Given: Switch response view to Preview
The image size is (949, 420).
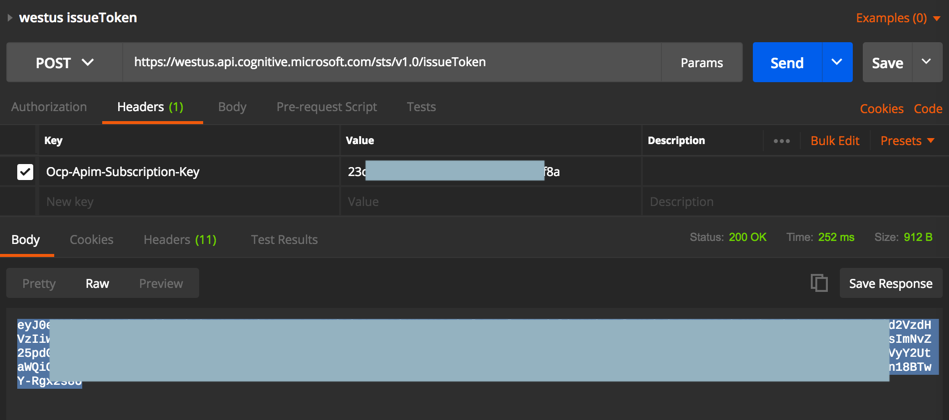Looking at the screenshot, I should [160, 283].
